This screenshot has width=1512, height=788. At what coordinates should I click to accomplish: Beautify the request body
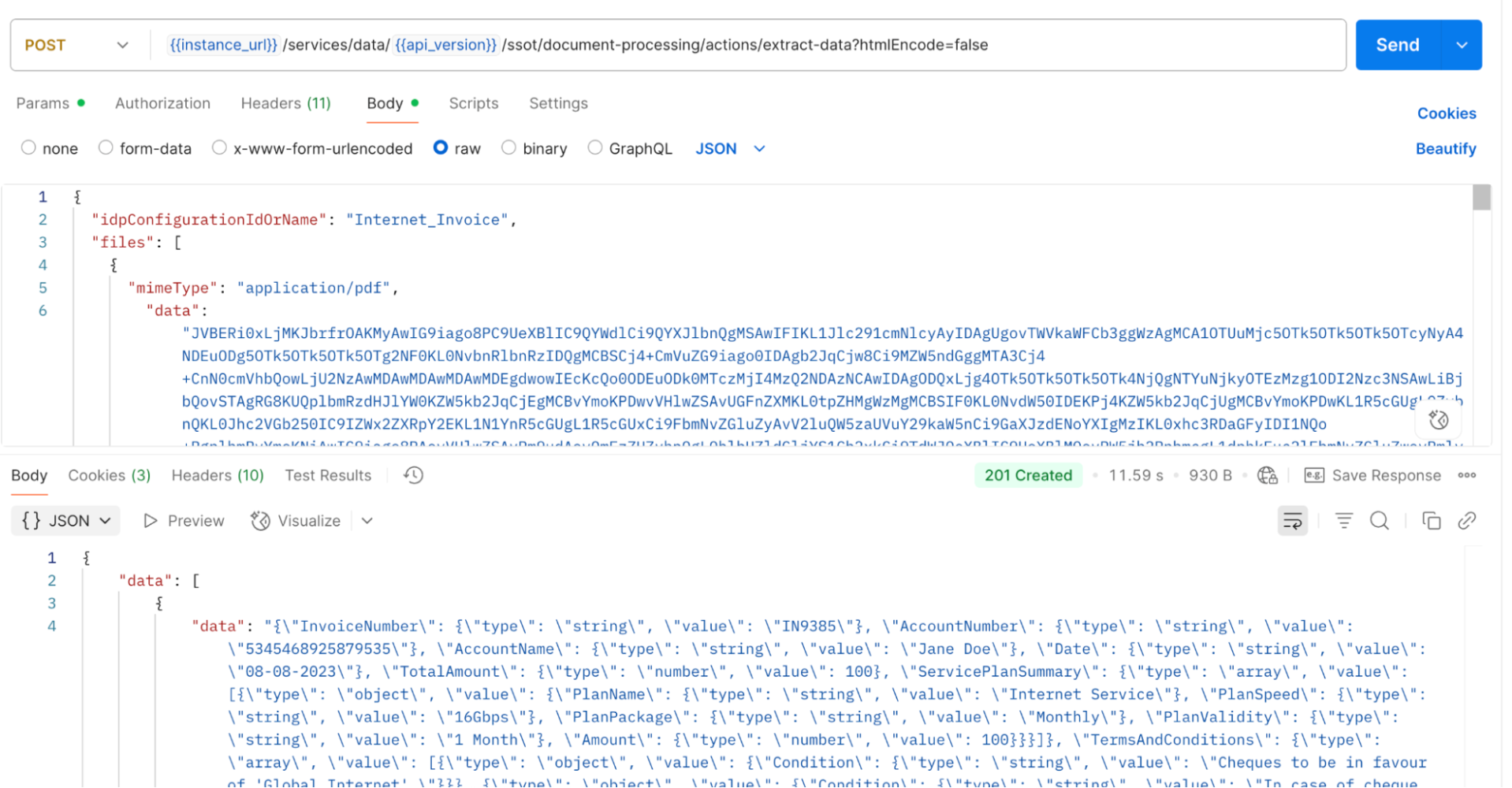[x=1446, y=149]
